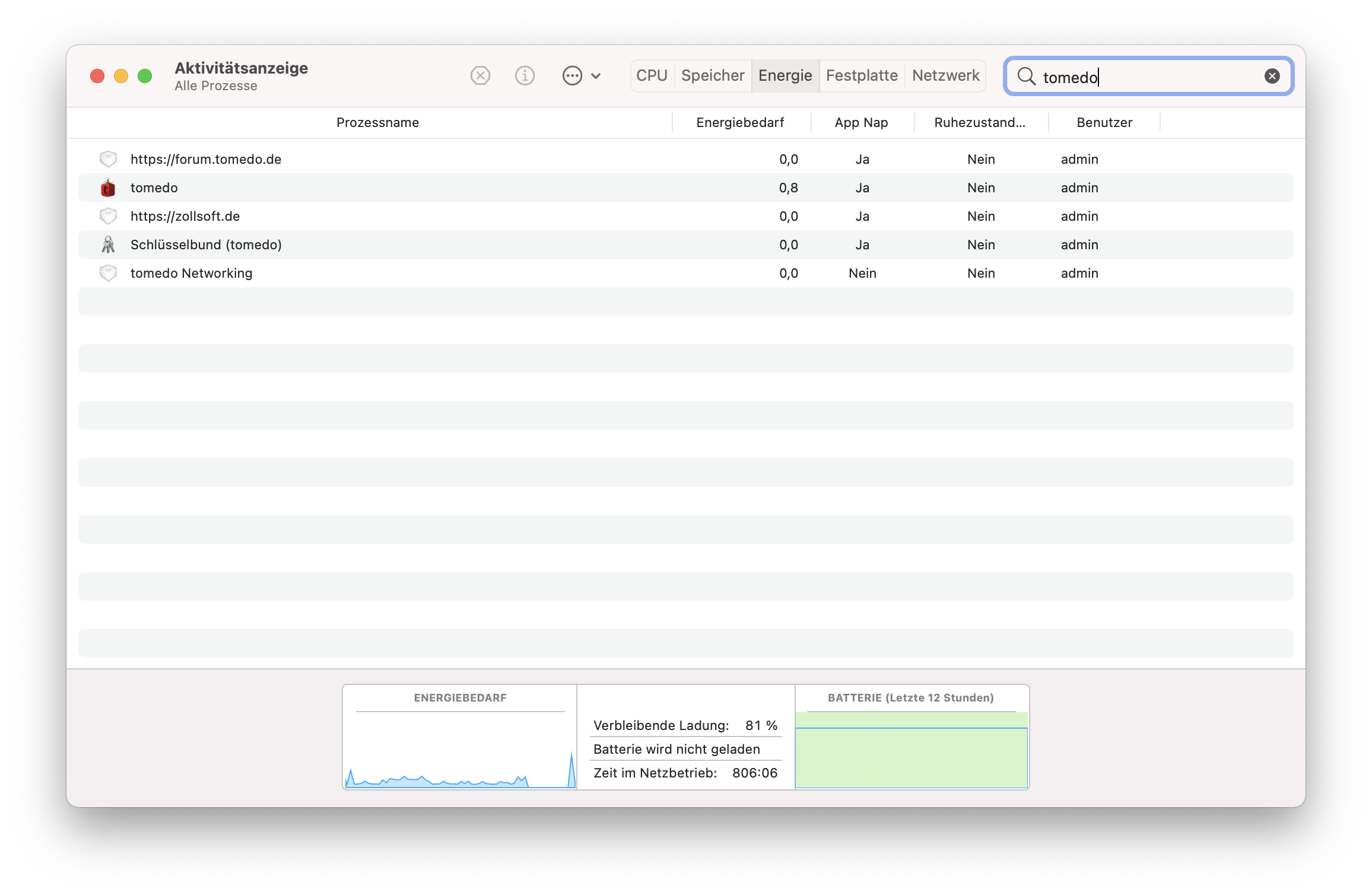
Task: Select the https://forum.tomedo.de process row
Action: [685, 159]
